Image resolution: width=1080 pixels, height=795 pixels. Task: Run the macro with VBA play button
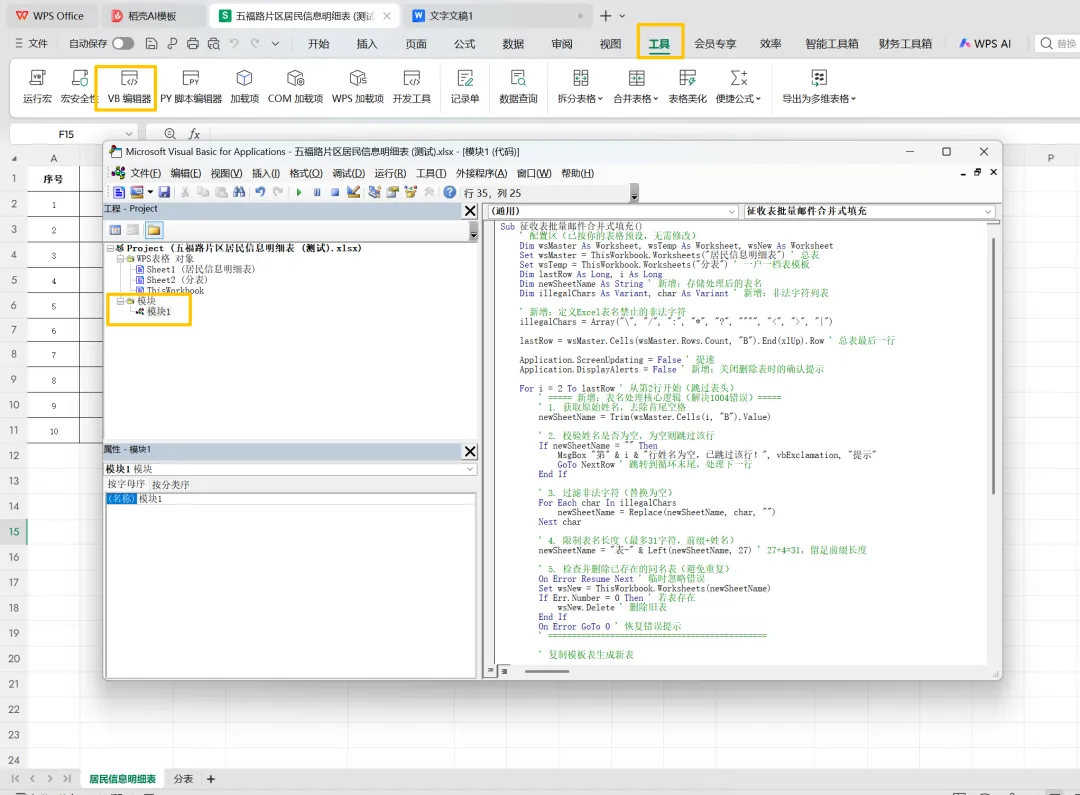coord(298,192)
